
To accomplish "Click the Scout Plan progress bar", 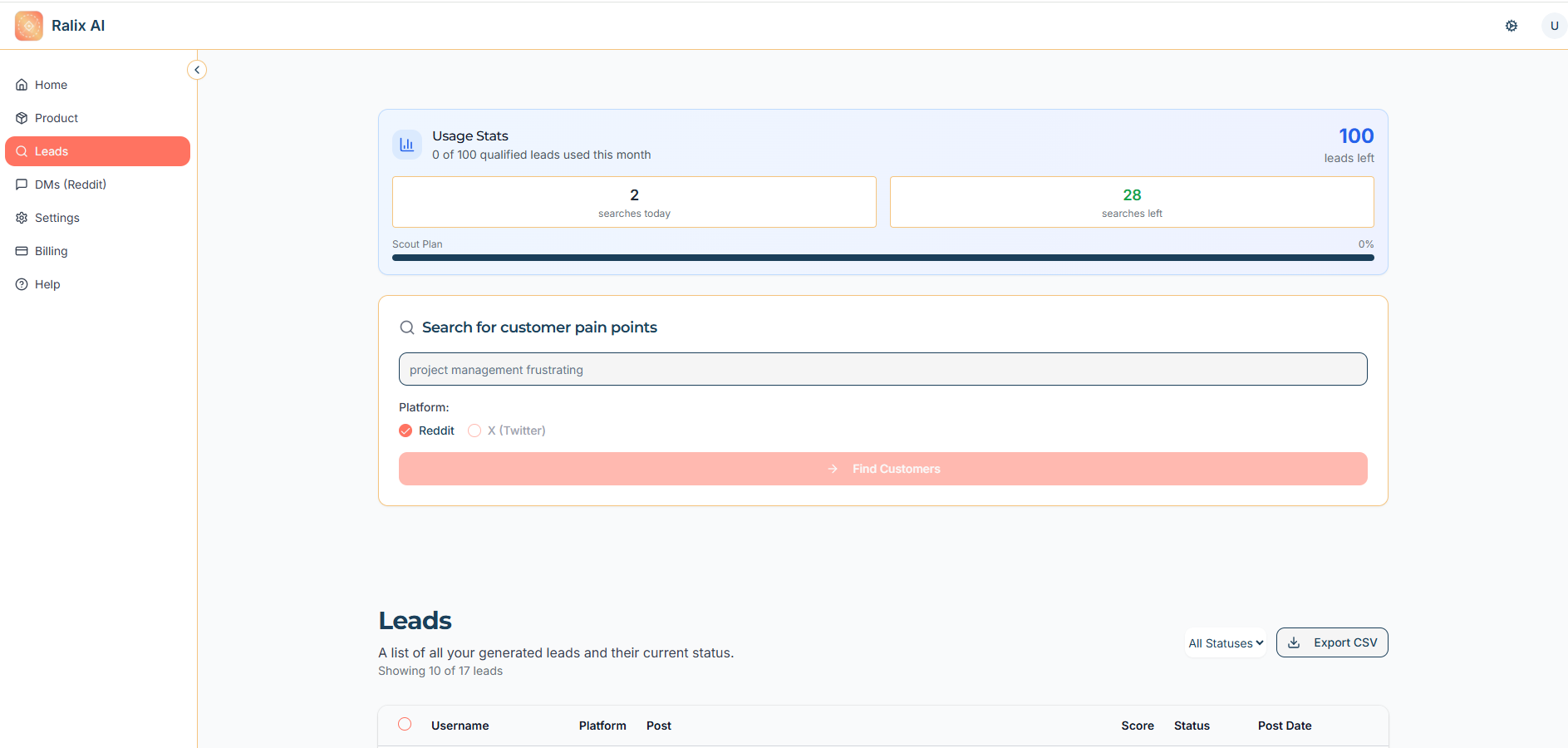I will click(882, 258).
